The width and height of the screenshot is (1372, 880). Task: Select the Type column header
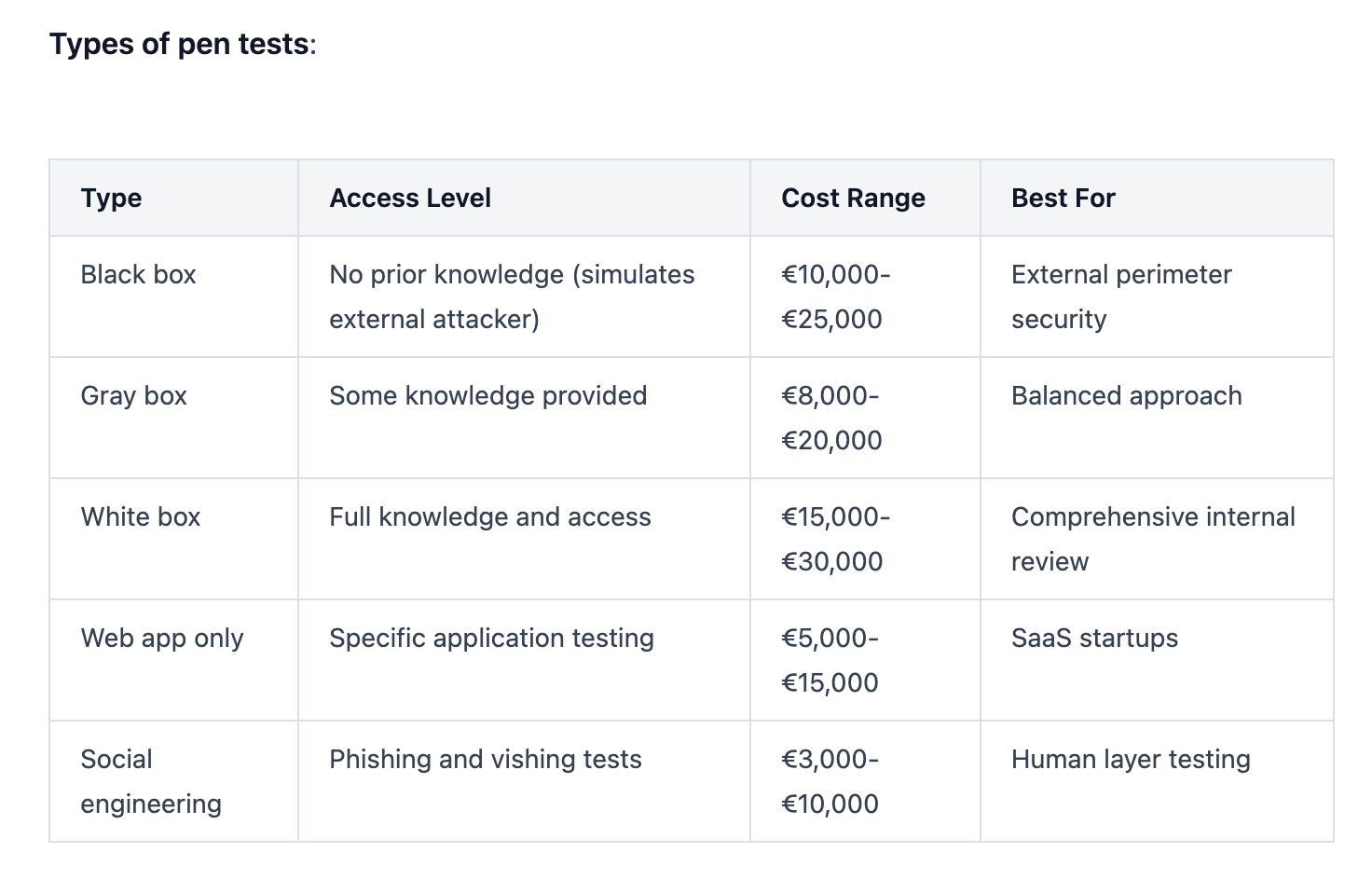[111, 198]
